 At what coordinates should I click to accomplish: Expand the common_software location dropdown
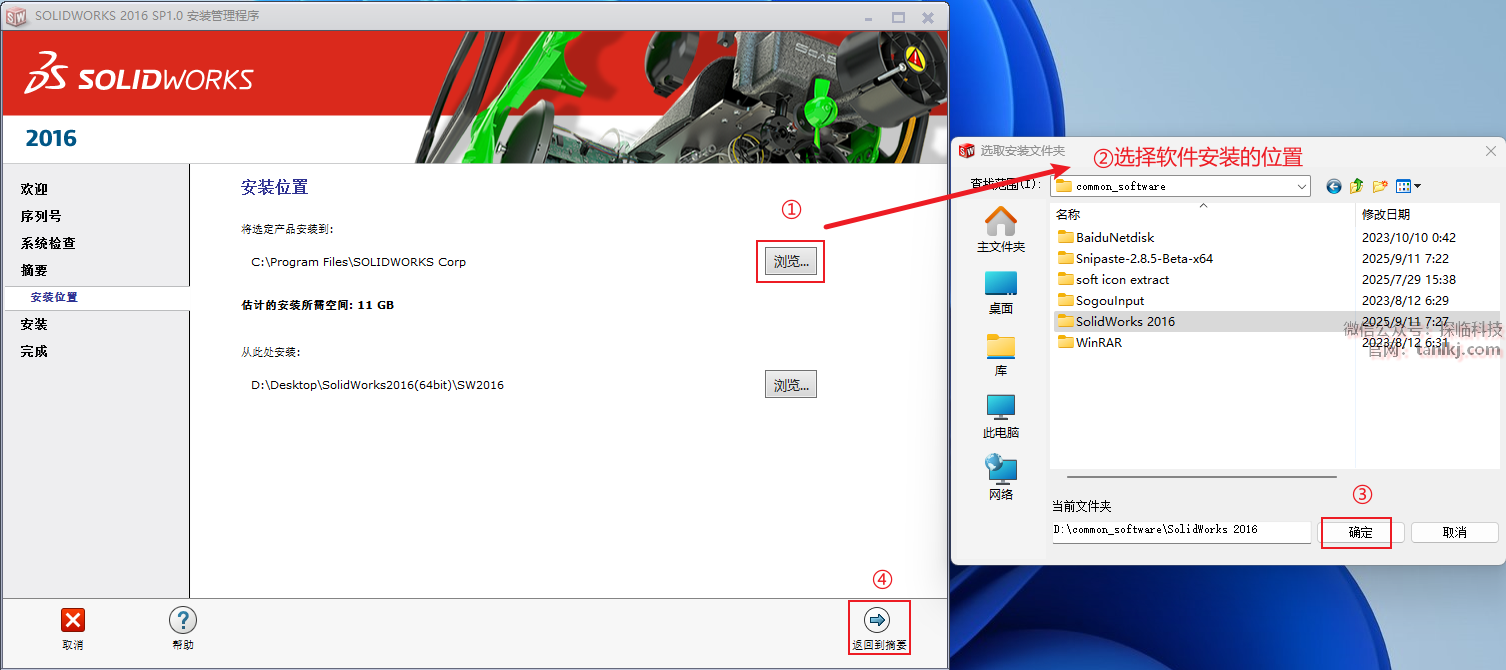[1301, 186]
